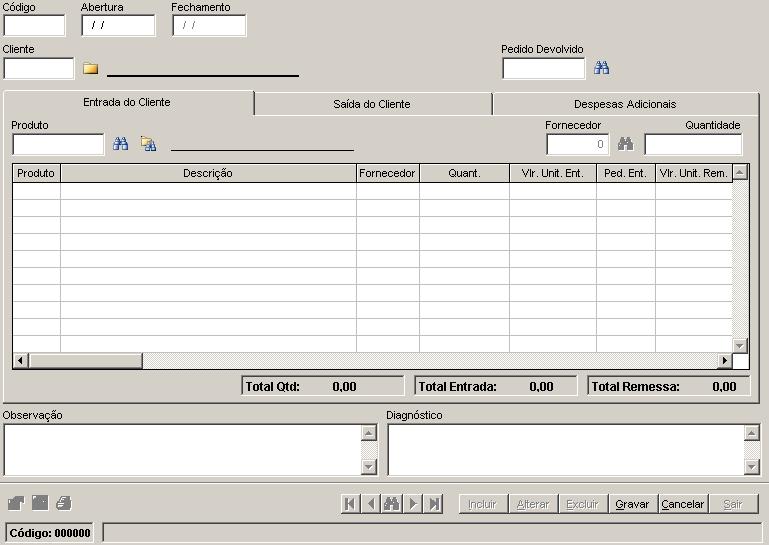This screenshot has width=769, height=545.
Task: Go to next record navigation button
Action: point(413,504)
